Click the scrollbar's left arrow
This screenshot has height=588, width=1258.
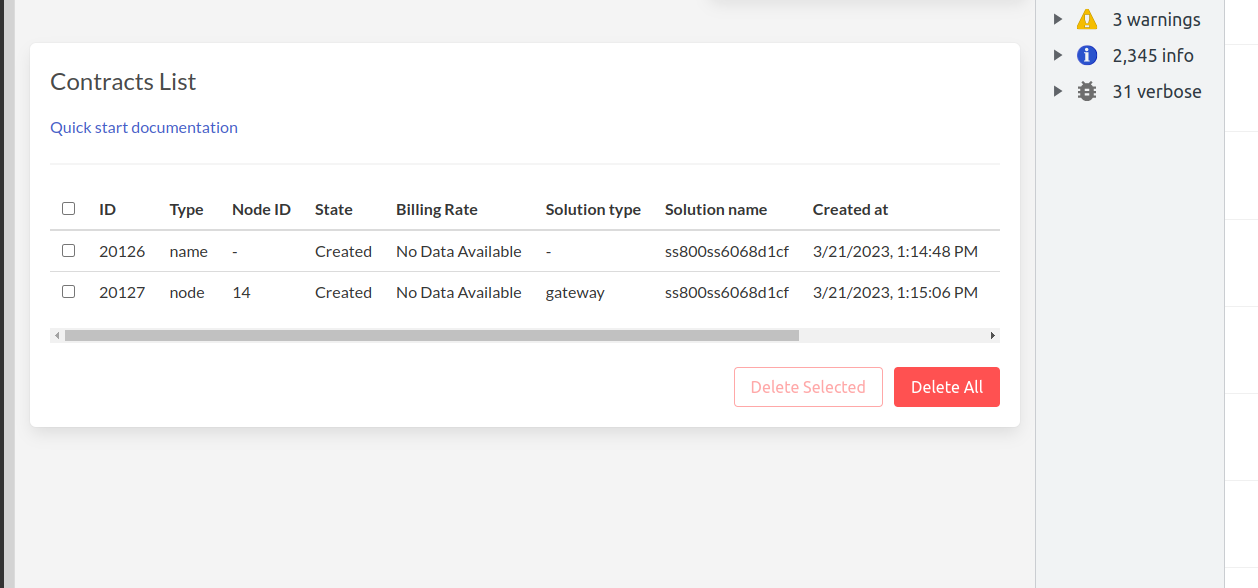point(57,335)
